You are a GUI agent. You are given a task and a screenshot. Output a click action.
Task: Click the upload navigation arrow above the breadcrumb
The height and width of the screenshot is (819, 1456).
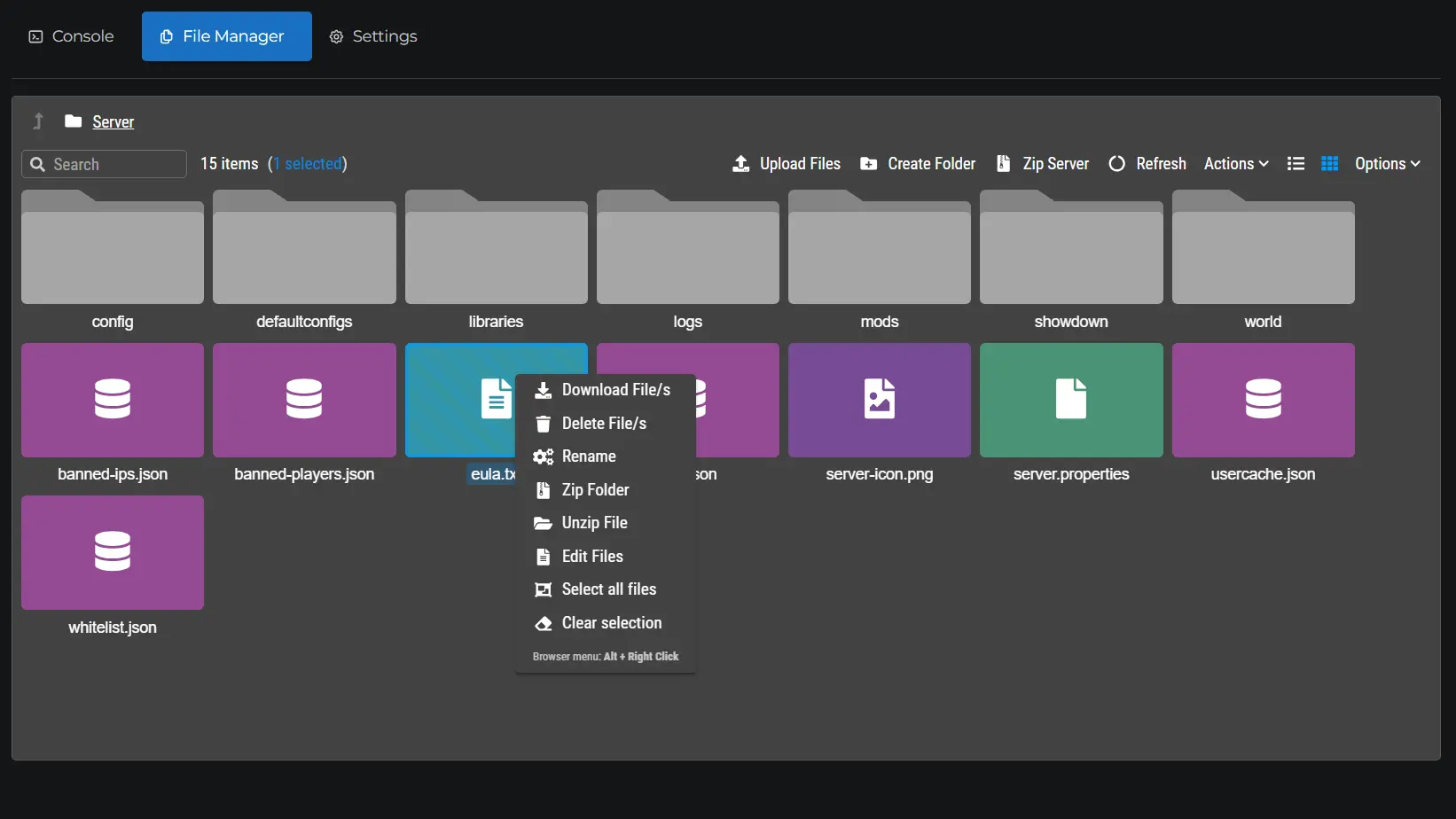(37, 121)
